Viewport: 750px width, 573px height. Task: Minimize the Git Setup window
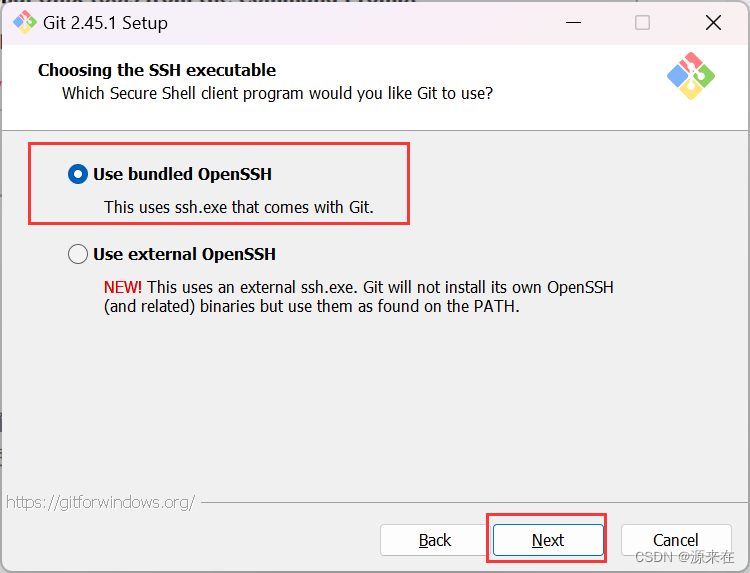pyautogui.click(x=573, y=22)
